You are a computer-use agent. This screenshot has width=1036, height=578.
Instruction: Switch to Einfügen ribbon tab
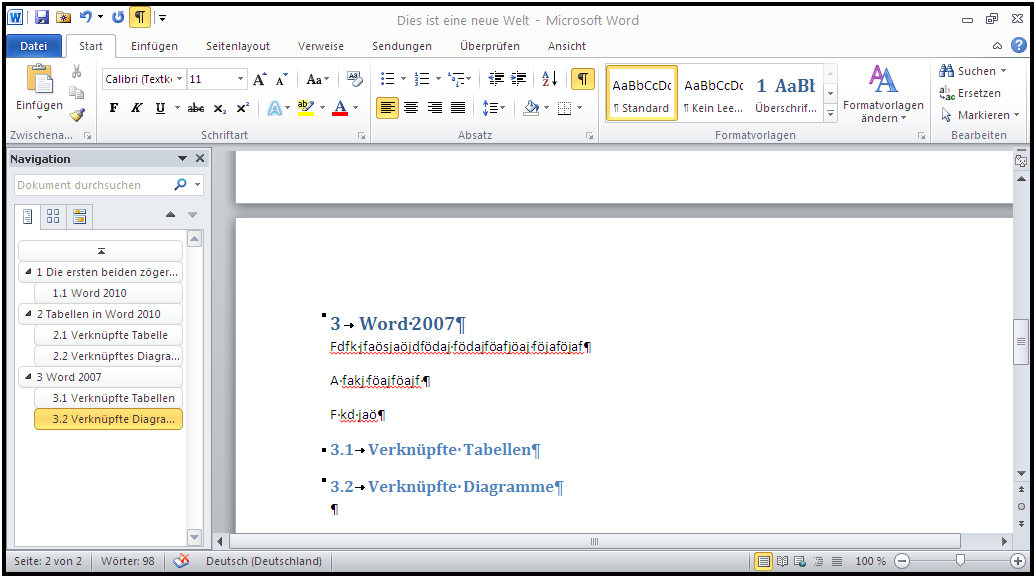154,46
